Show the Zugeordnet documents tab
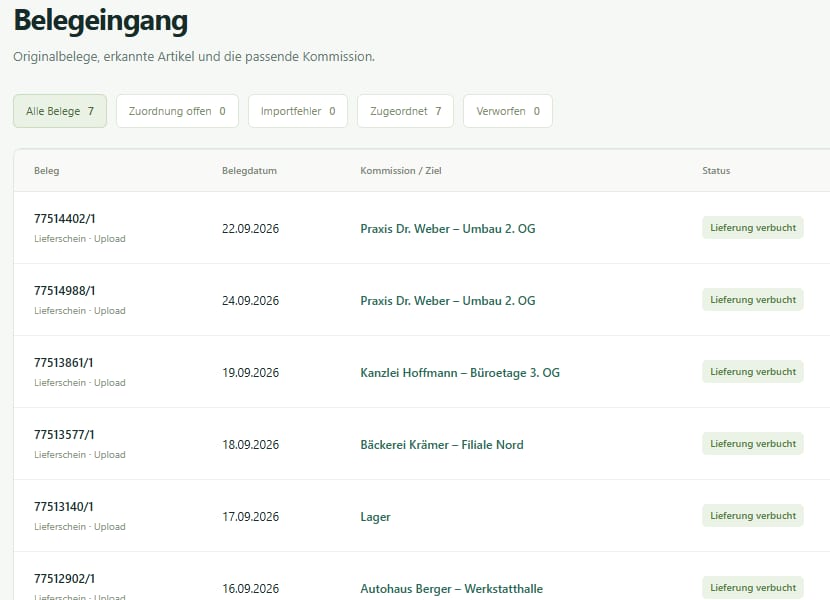Image resolution: width=830 pixels, height=600 pixels. click(405, 111)
